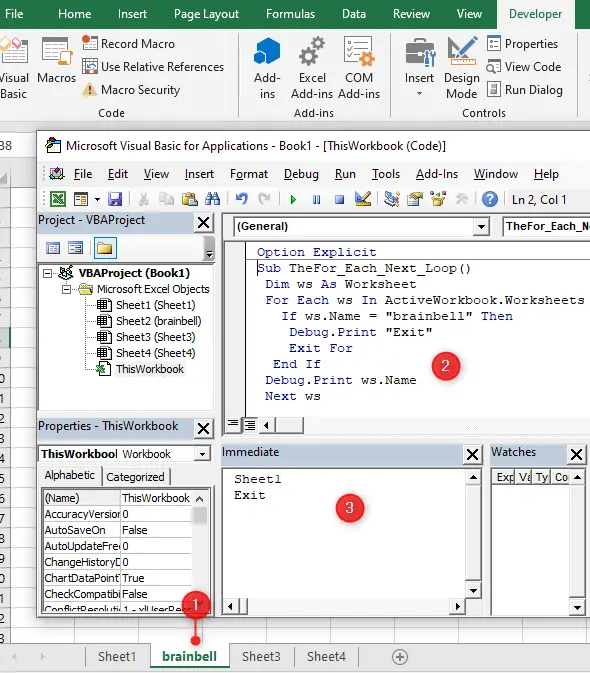The height and width of the screenshot is (673, 590).
Task: Select the Sheet1 worksheet tab
Action: 117,657
